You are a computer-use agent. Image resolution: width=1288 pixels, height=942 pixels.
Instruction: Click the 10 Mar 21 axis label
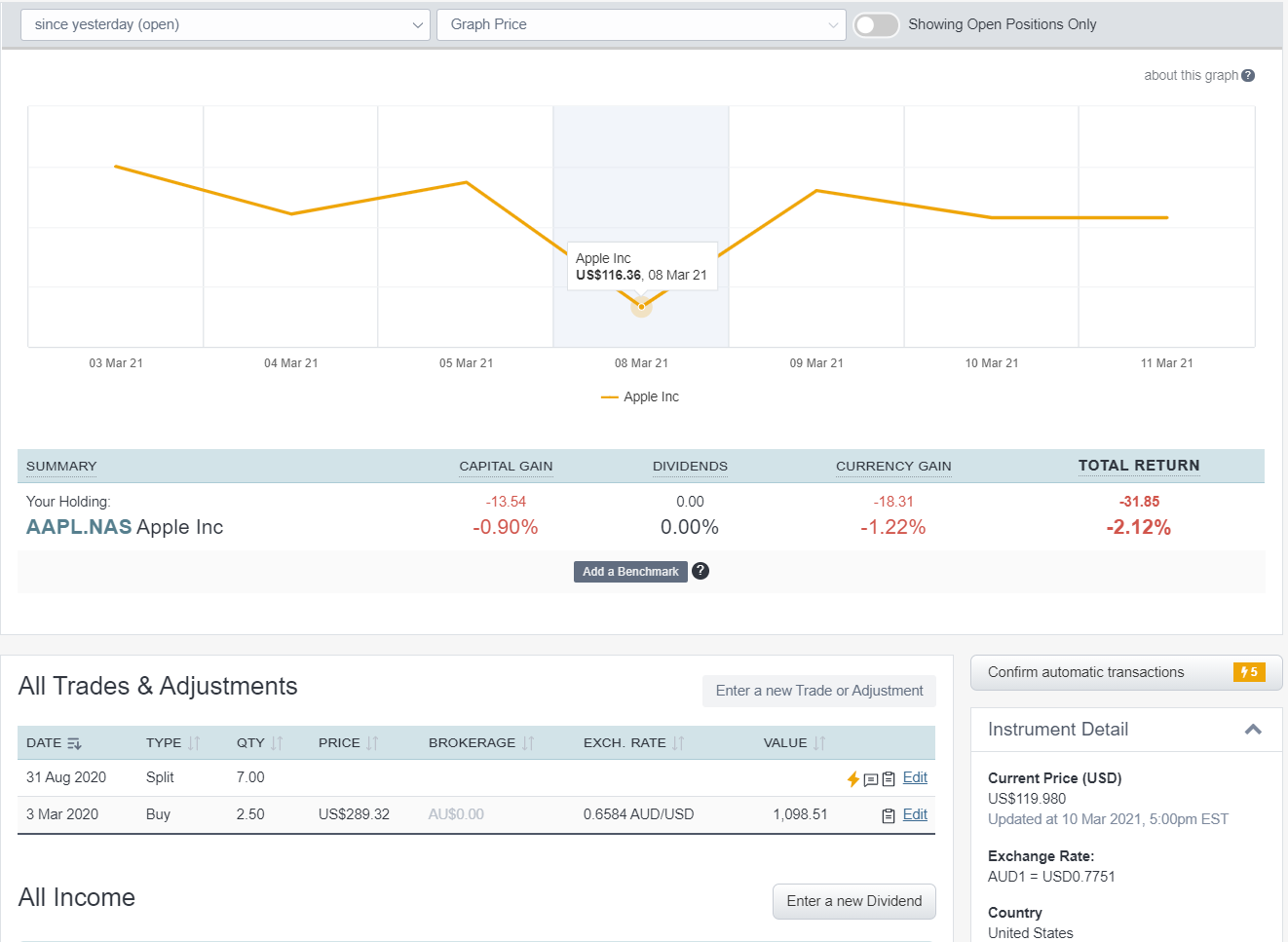[992, 363]
